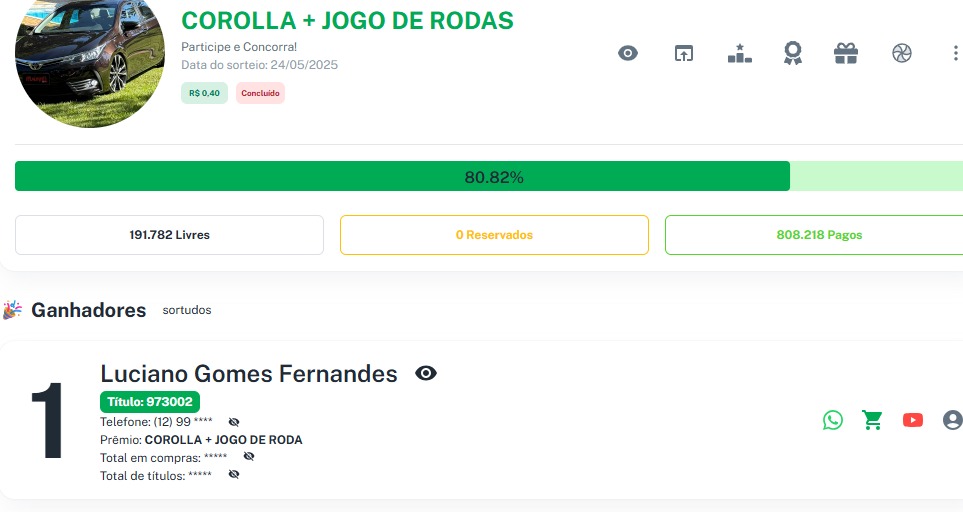Toggle visibility of winner name Luciano Gomes Fernandes
The image size is (963, 512).
click(x=426, y=374)
